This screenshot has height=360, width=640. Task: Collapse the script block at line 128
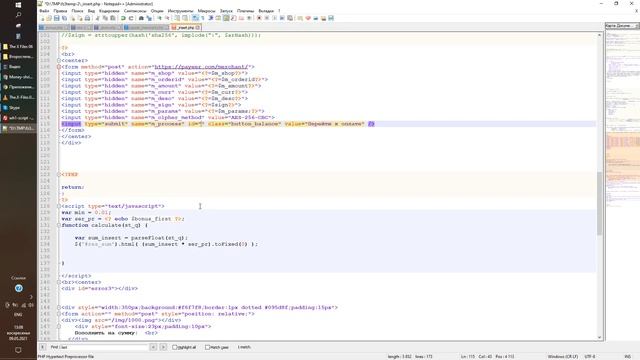pyautogui.click(x=59, y=206)
